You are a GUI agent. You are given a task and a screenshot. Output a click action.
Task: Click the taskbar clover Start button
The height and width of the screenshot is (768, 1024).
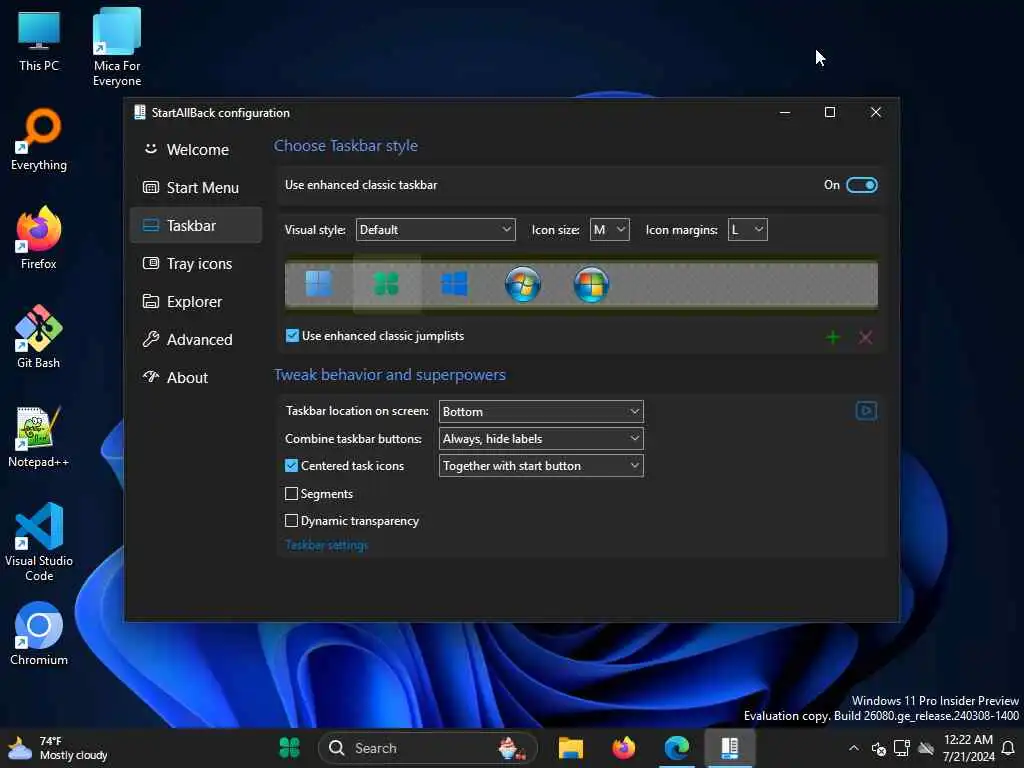coord(289,748)
